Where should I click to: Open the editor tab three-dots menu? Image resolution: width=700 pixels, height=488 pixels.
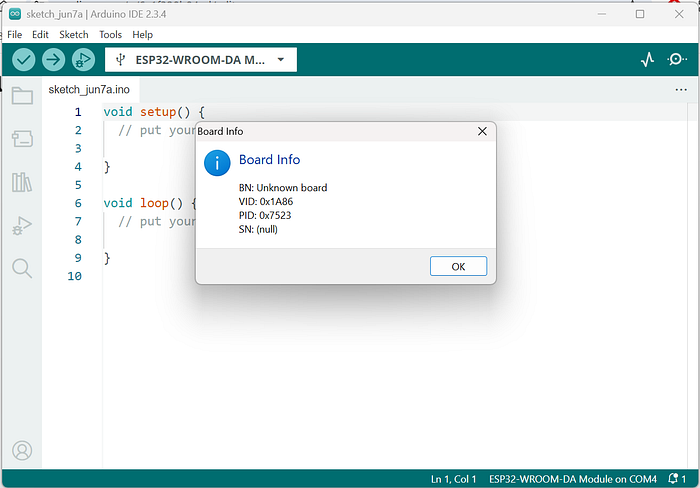(x=681, y=90)
